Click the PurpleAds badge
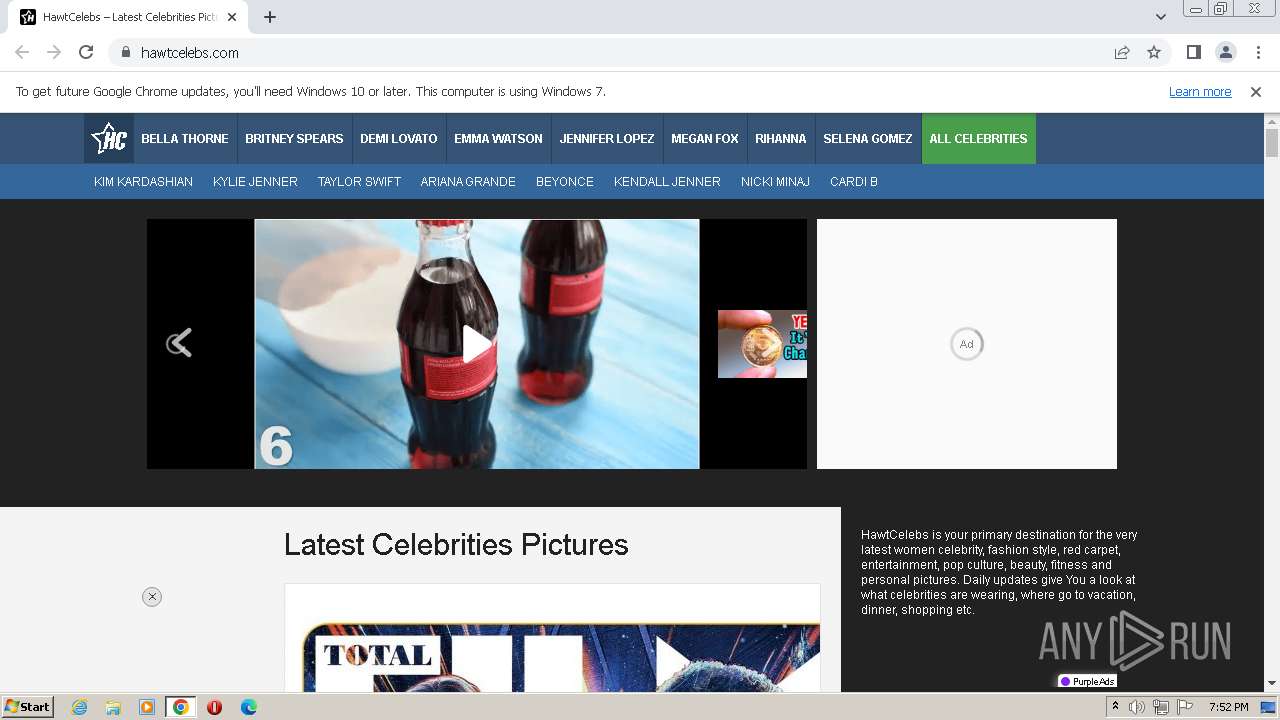This screenshot has height=720, width=1280. 1087,681
